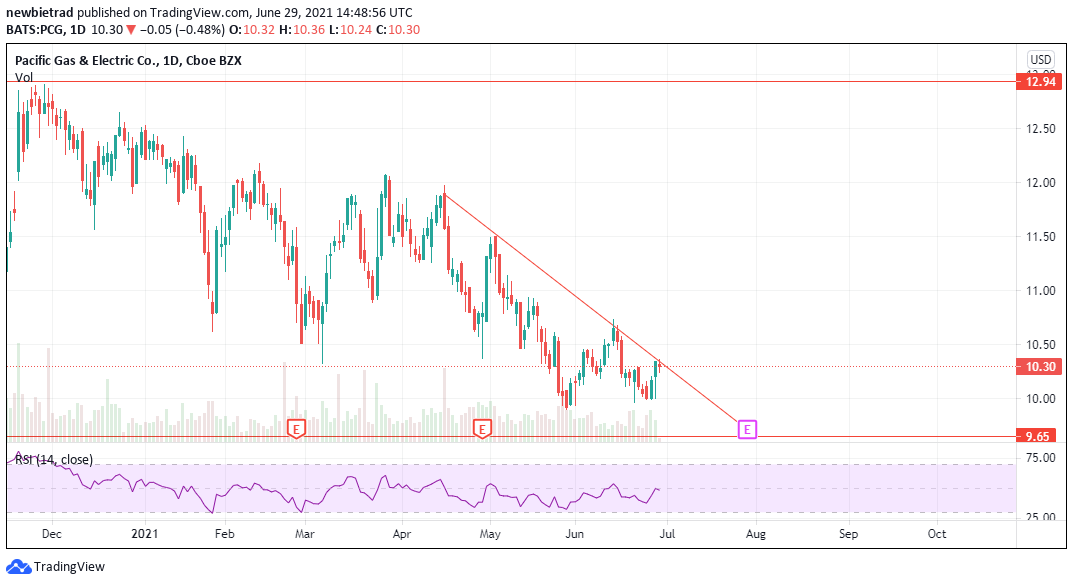
Task: Click the L:10.24 low price value
Action: pos(350,29)
